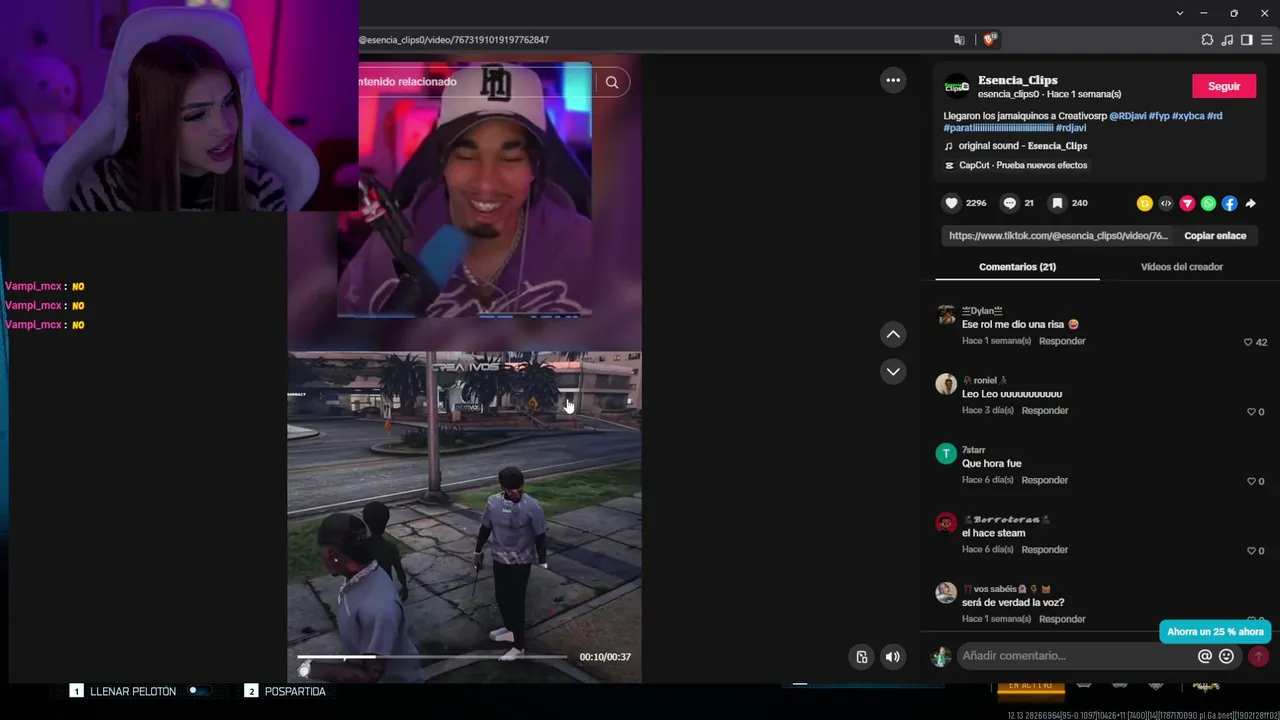Go to the previous video with up arrow

tap(893, 334)
